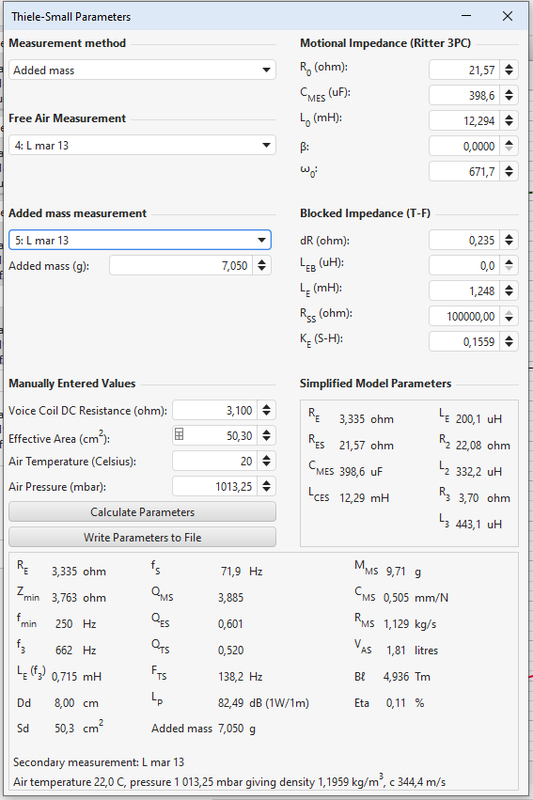The width and height of the screenshot is (533, 800).
Task: Click the LP value 82,49 dB
Action: tap(264, 703)
